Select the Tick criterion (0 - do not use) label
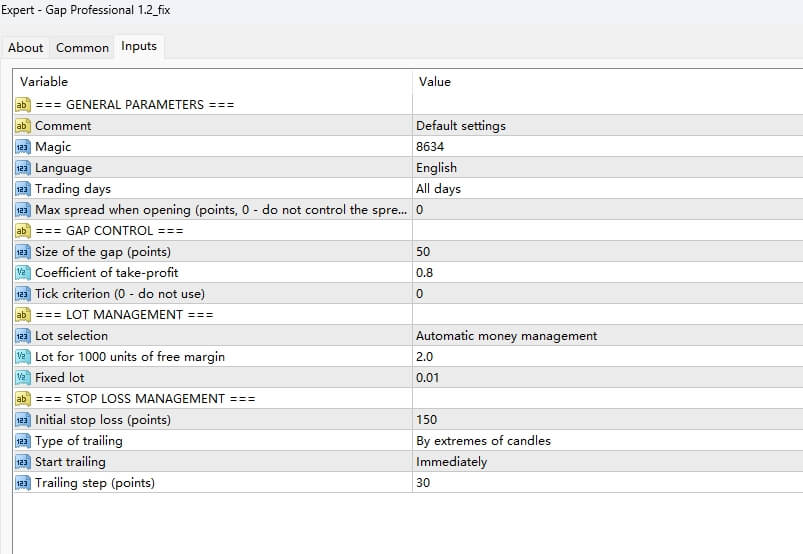This screenshot has height=554, width=803. tap(120, 294)
